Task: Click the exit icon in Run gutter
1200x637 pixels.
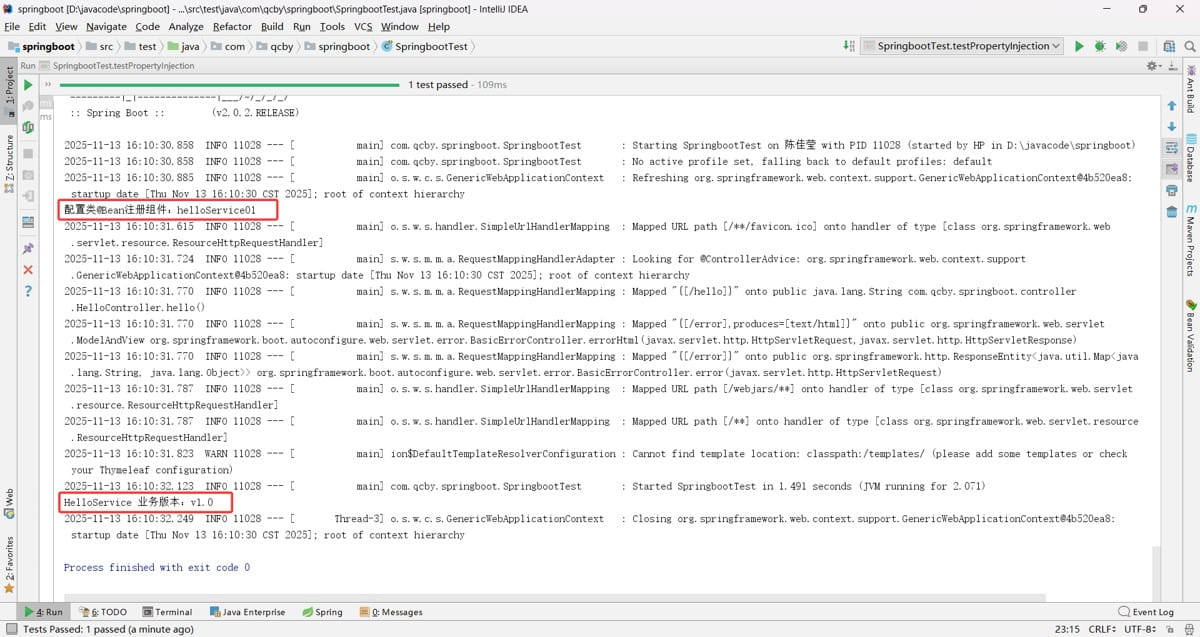Action: pos(28,196)
